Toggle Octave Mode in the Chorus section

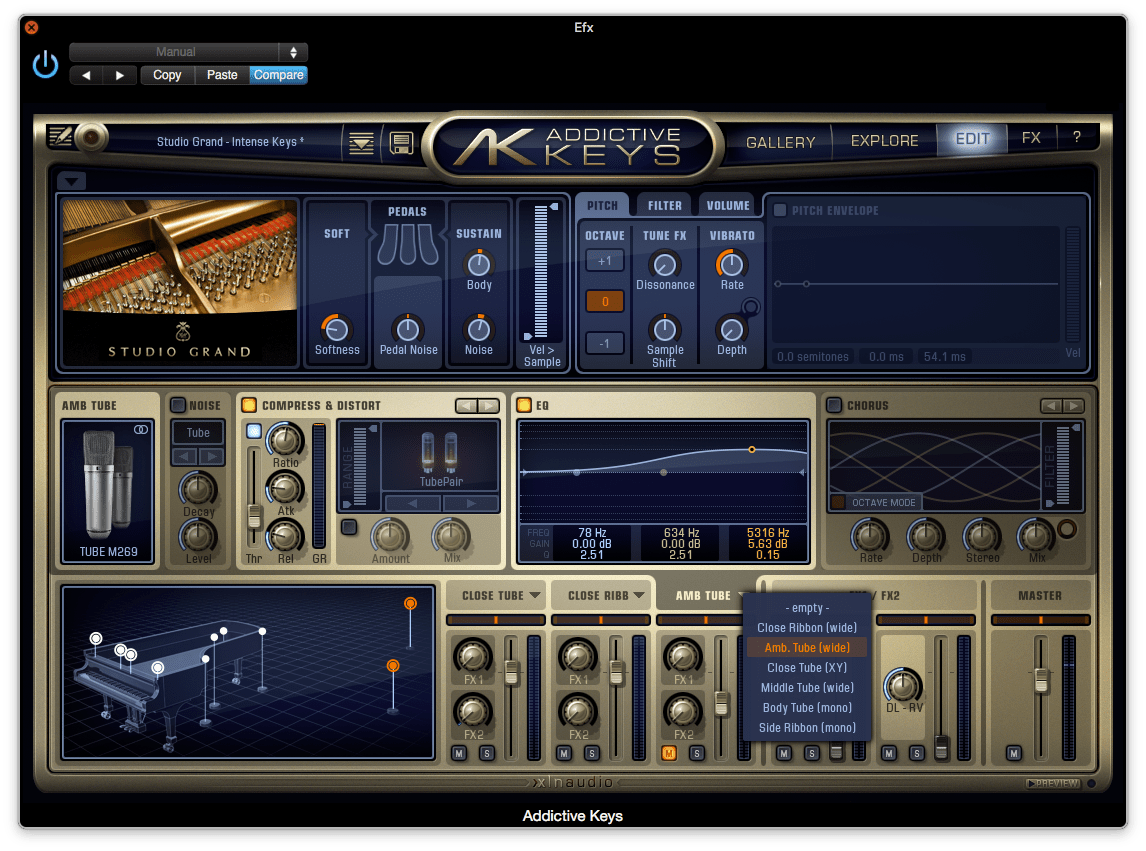tap(838, 502)
